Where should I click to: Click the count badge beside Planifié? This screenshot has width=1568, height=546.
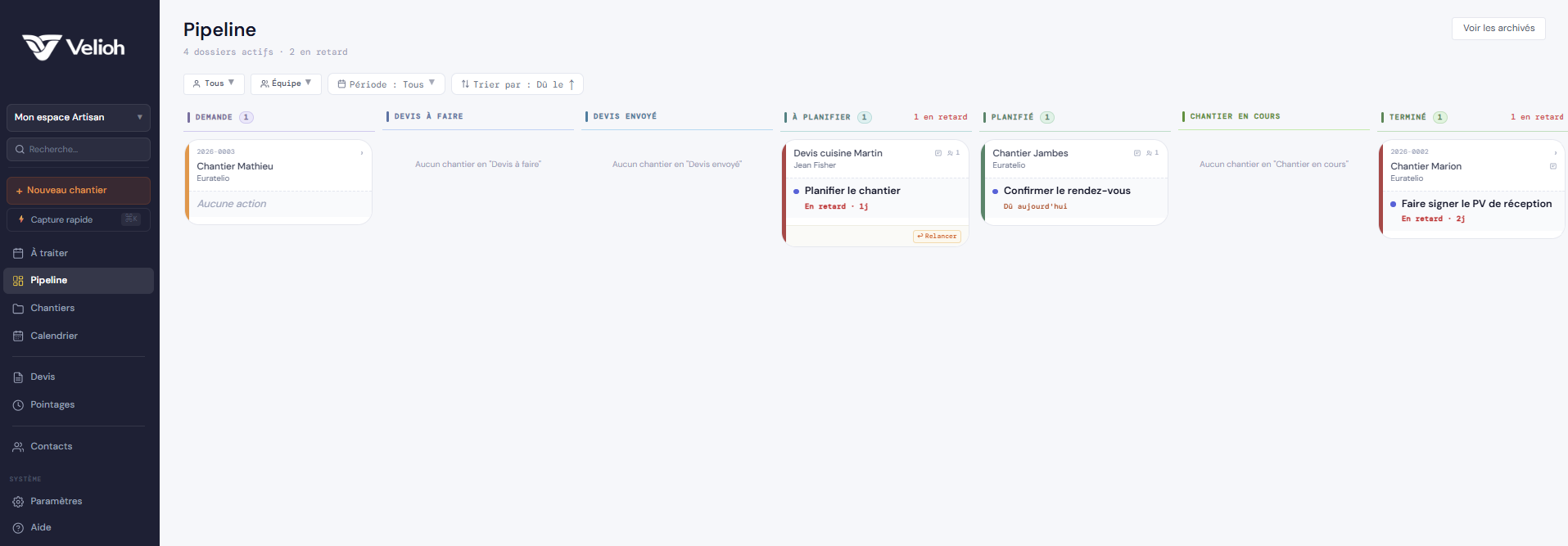pyautogui.click(x=1046, y=117)
